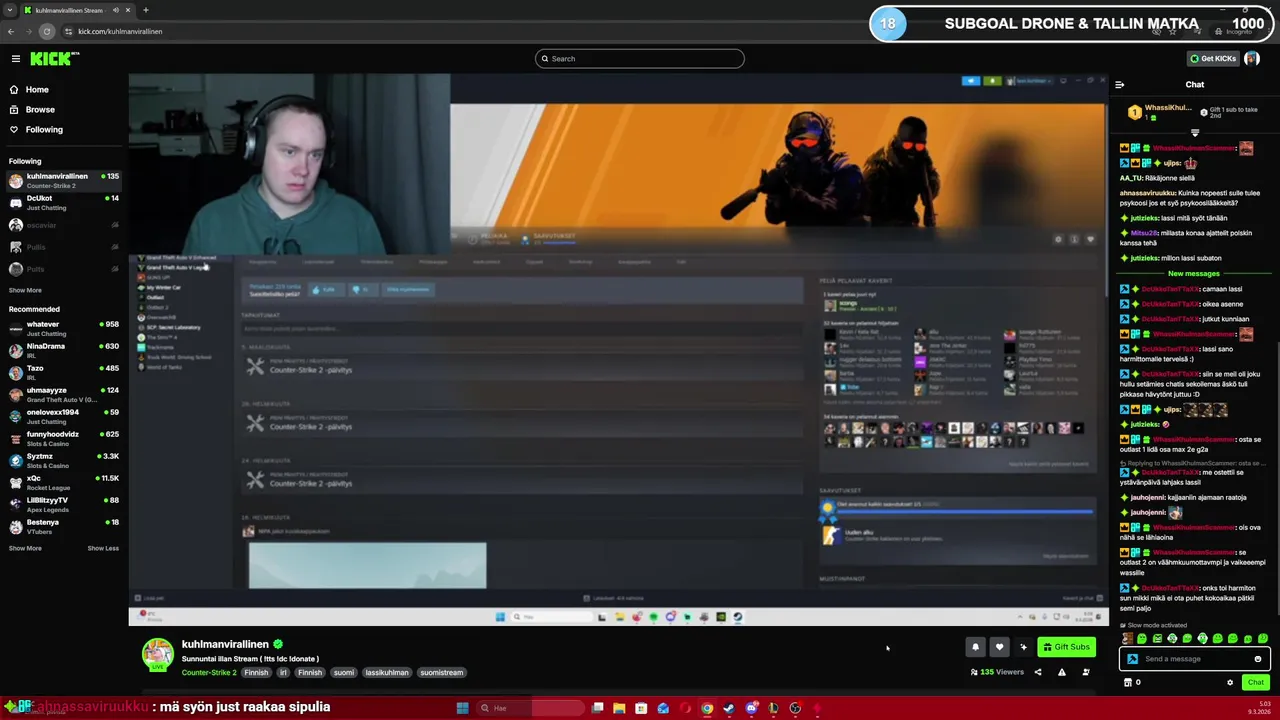1280x720 pixels.
Task: Open Discord from taskbar
Action: pos(751,708)
